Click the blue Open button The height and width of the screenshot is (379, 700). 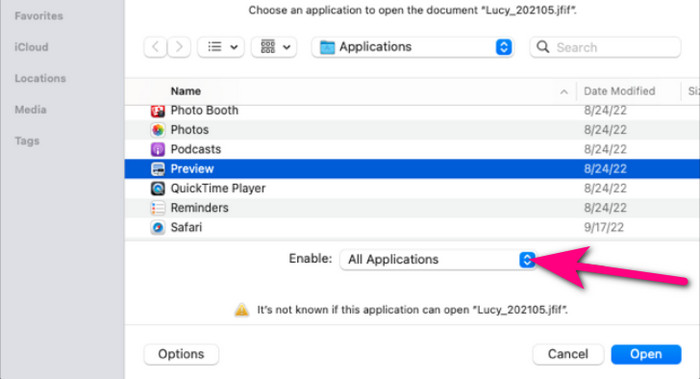(646, 354)
